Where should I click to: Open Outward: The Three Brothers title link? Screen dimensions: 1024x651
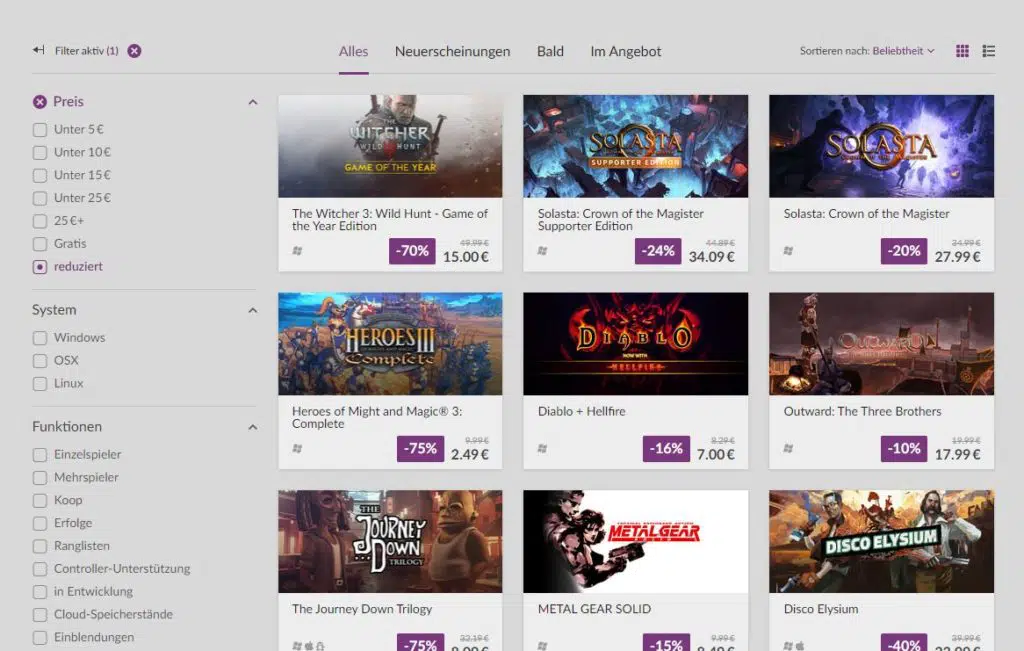click(863, 411)
